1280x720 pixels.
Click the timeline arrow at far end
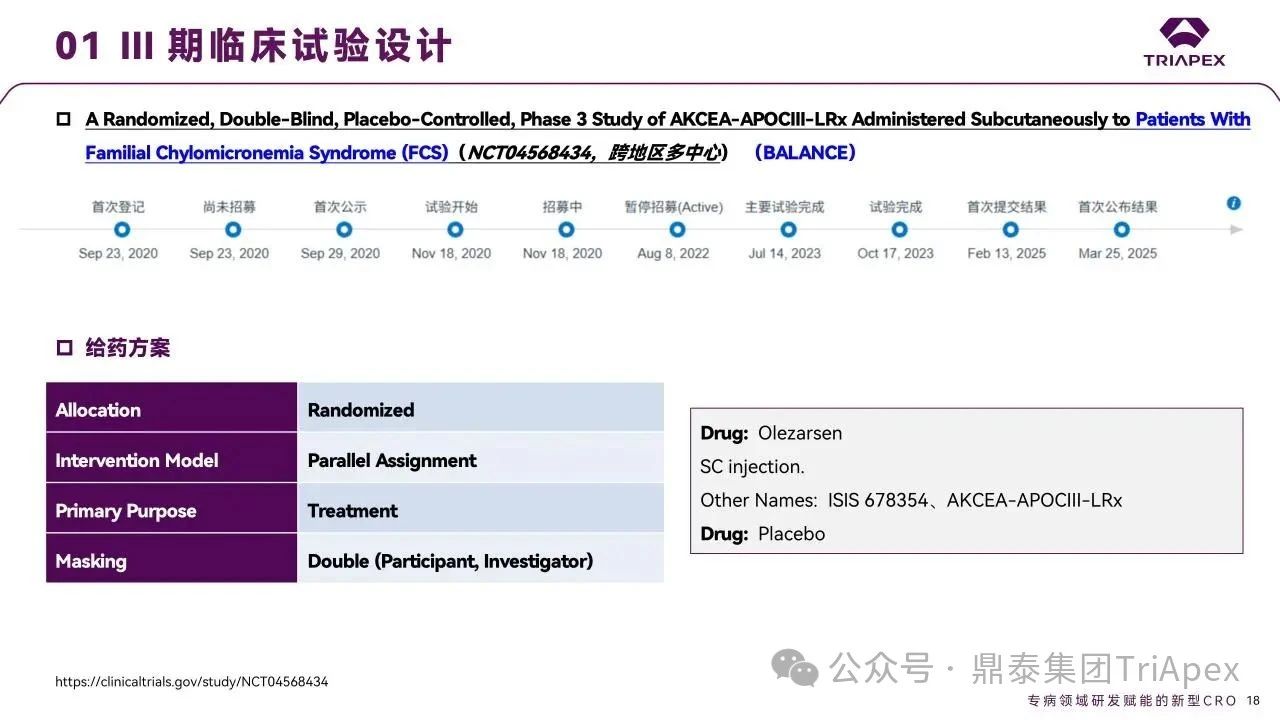point(1237,230)
